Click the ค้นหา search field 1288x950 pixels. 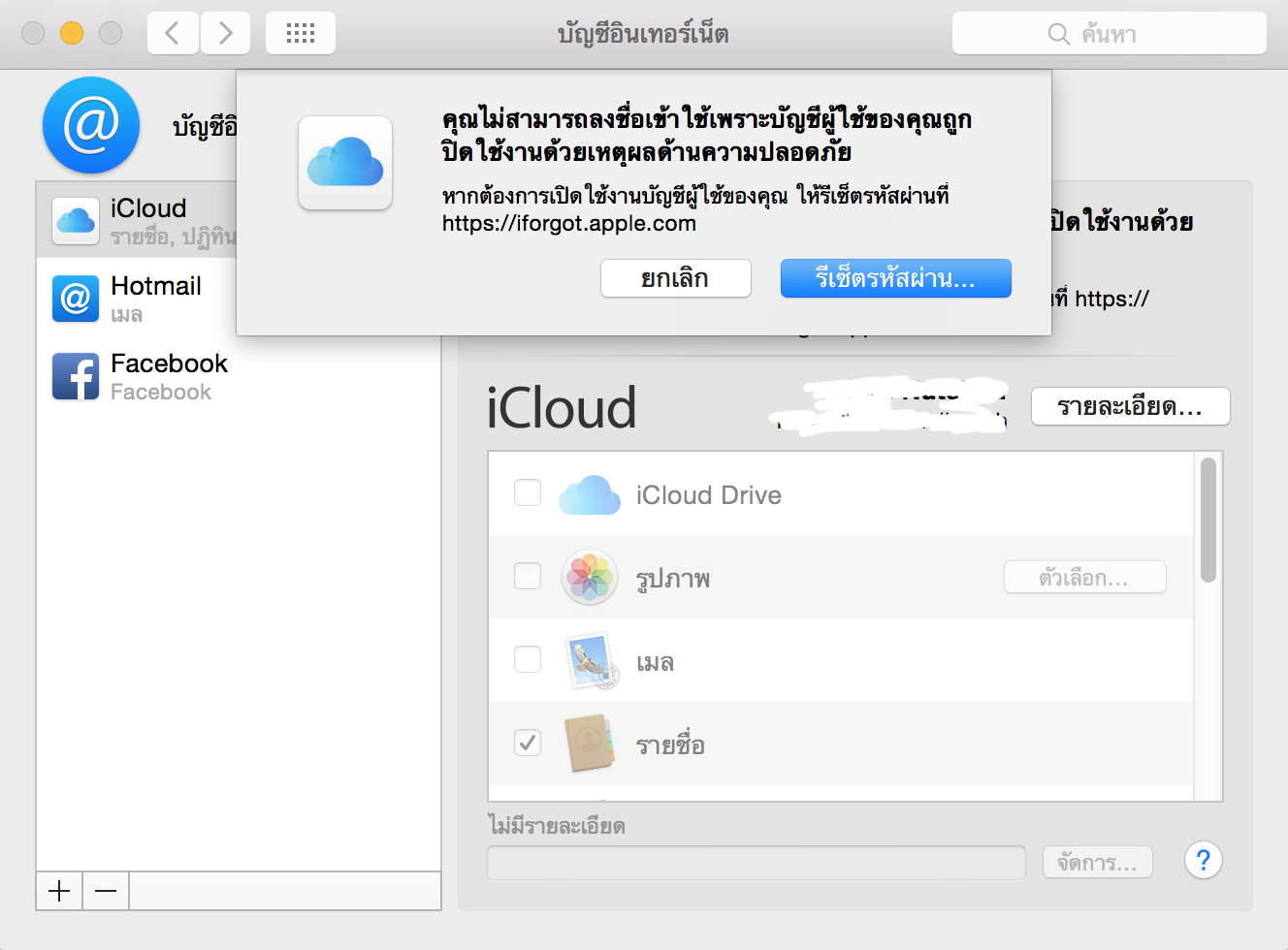coord(1109,34)
